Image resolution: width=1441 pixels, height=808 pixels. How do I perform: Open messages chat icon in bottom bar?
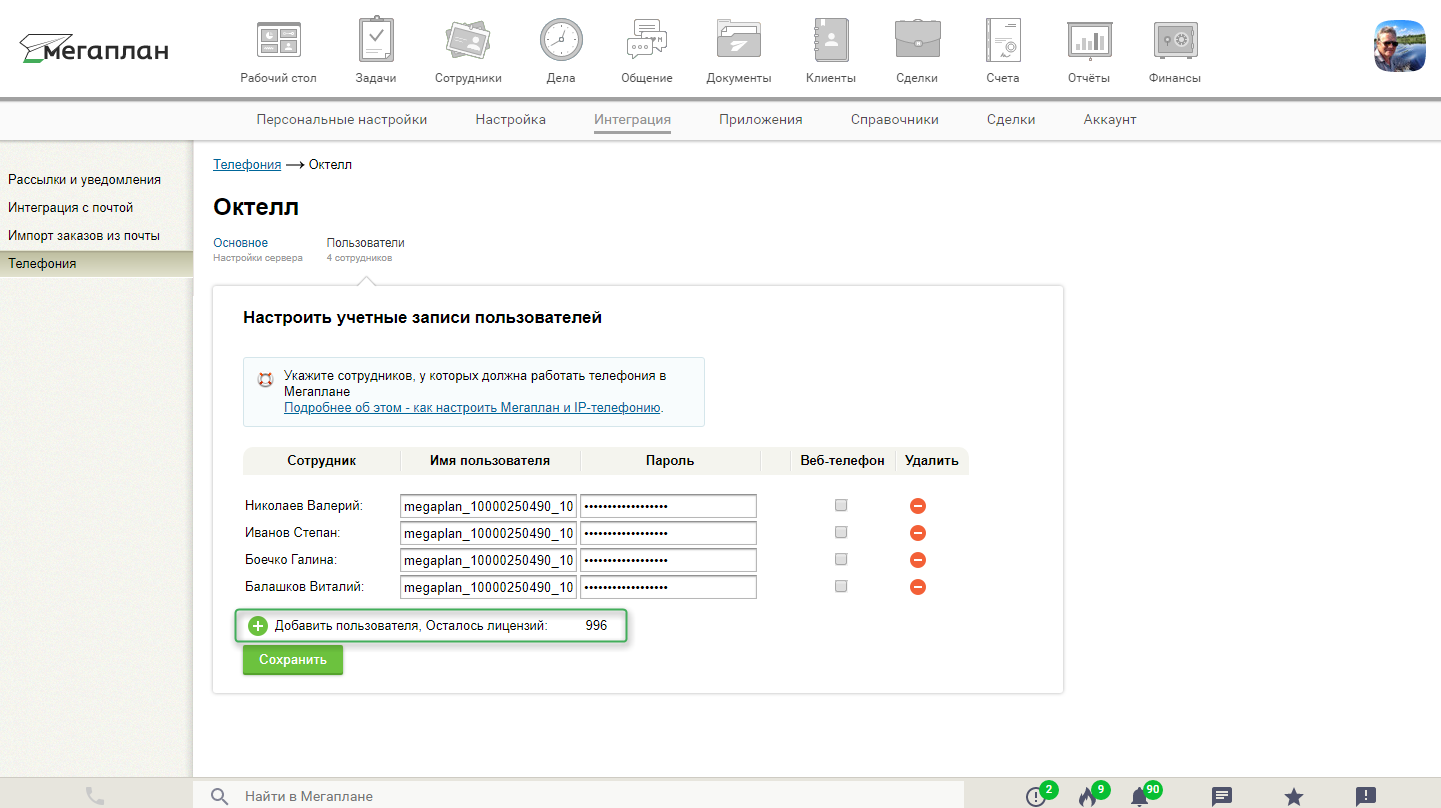pyautogui.click(x=1221, y=796)
